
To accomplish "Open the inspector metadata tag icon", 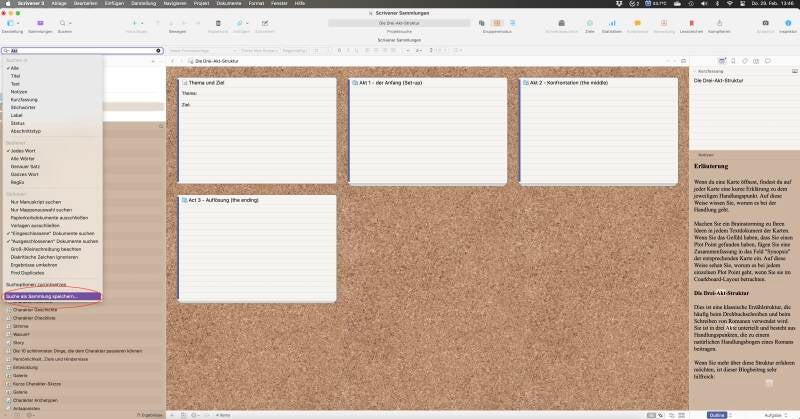I will click(x=744, y=61).
